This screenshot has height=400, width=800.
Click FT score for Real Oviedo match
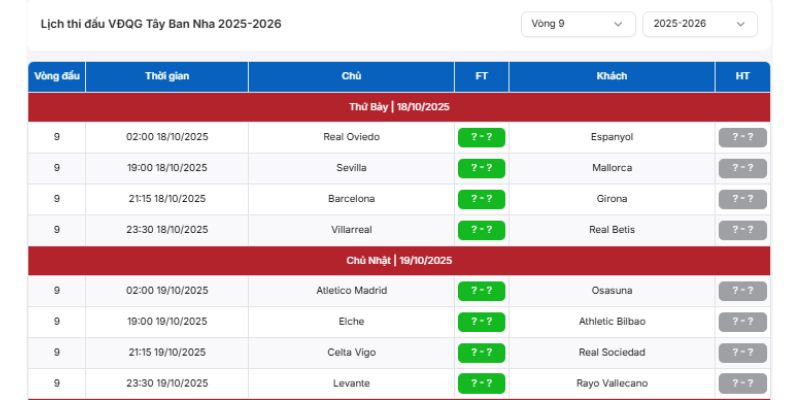point(481,137)
